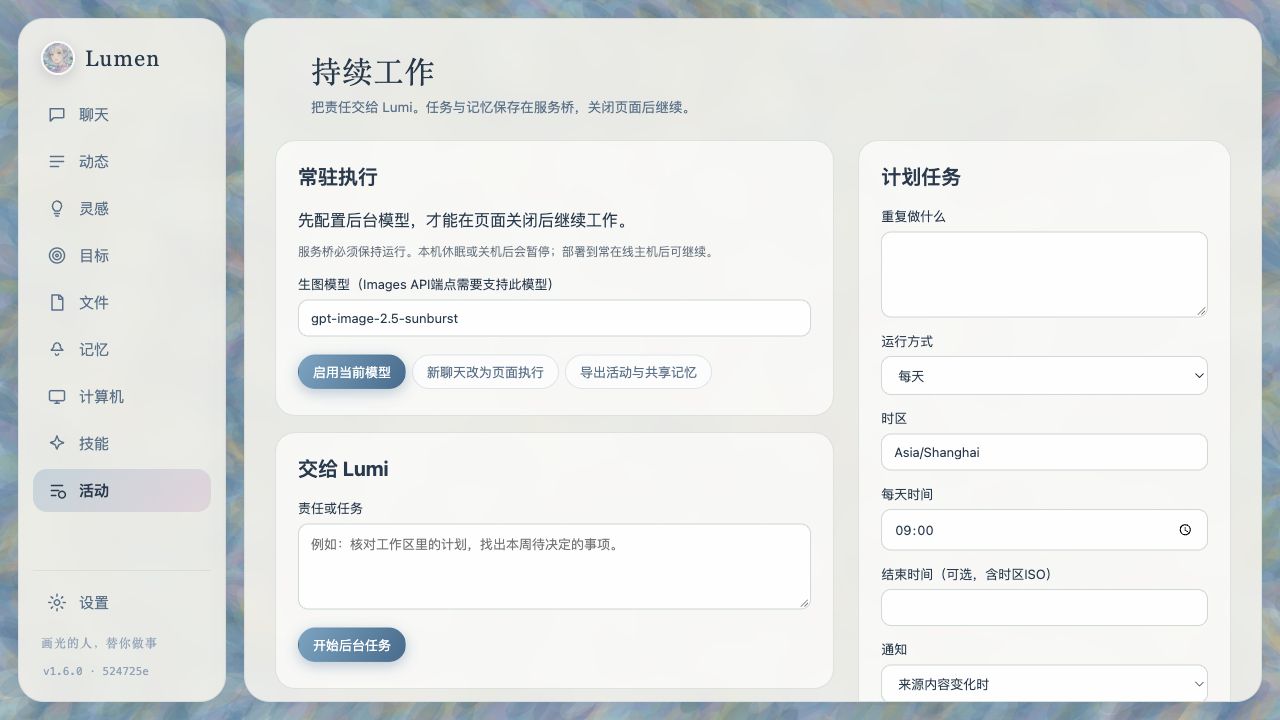This screenshot has height=720, width=1280.
Task: Click the Lumen avatar image
Action: pos(58,58)
